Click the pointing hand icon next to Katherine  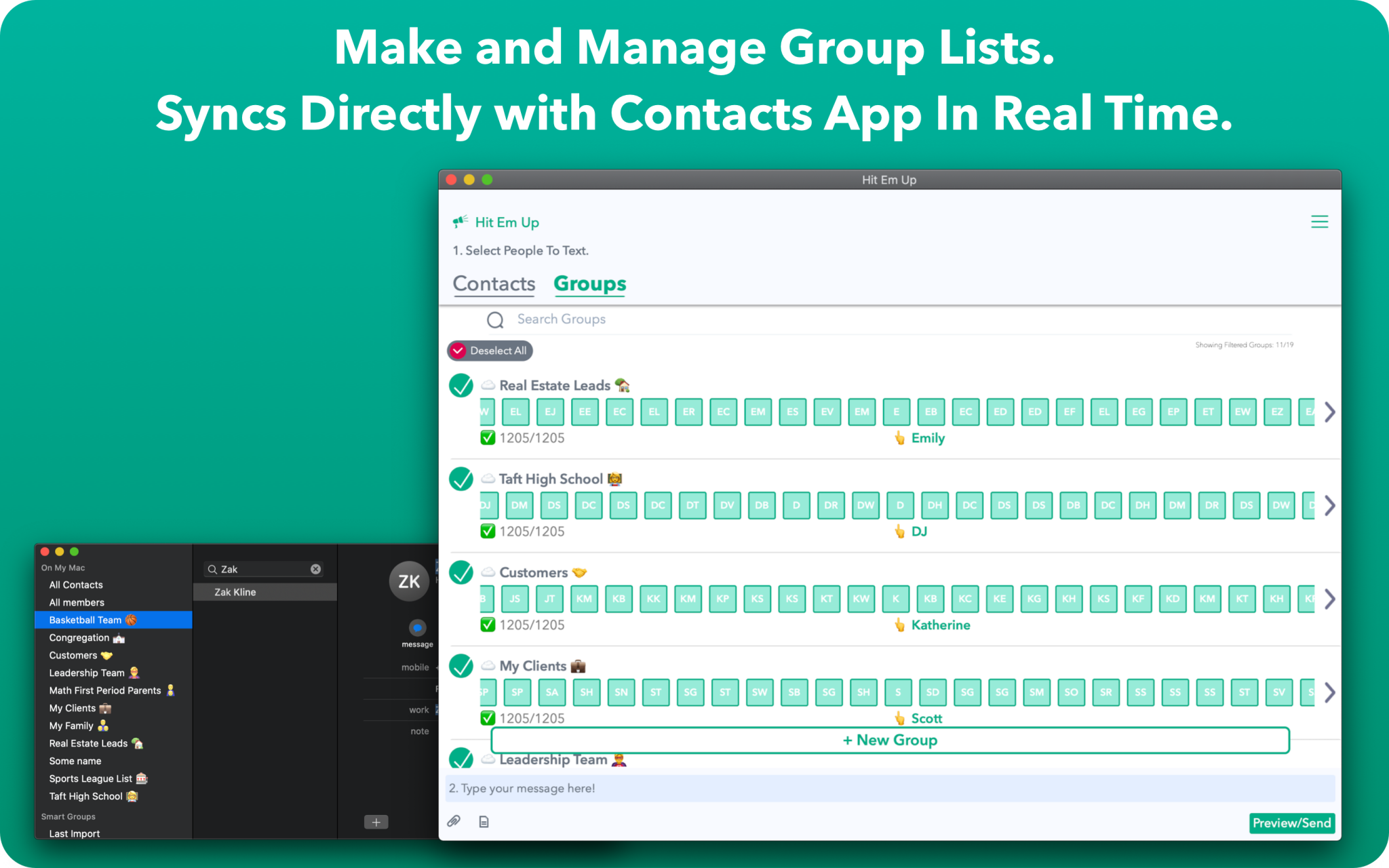[x=899, y=625]
